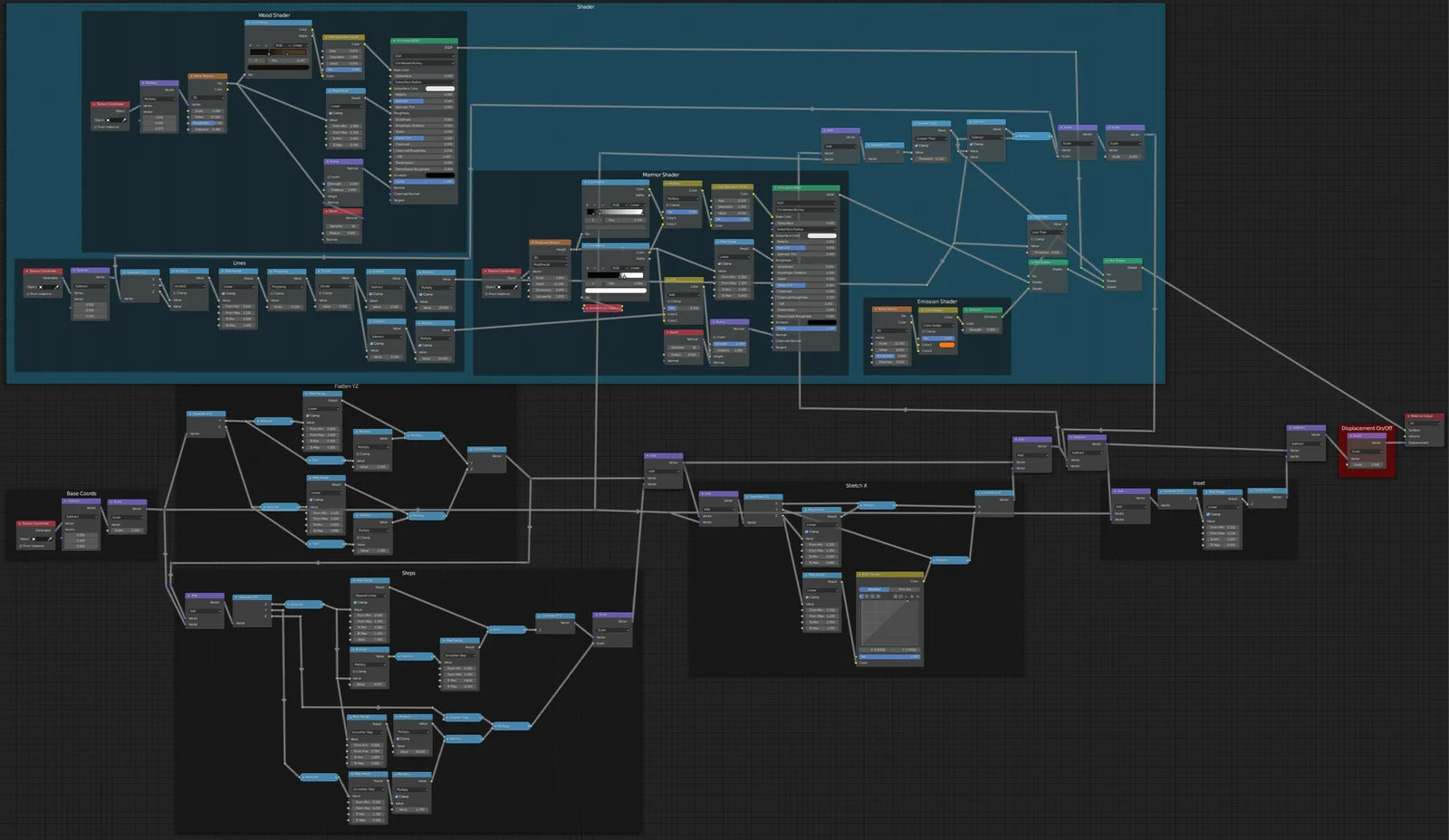Click the zoom-in icon on the RGB Curves node
This screenshot has height=840, width=1449.
tap(896, 597)
